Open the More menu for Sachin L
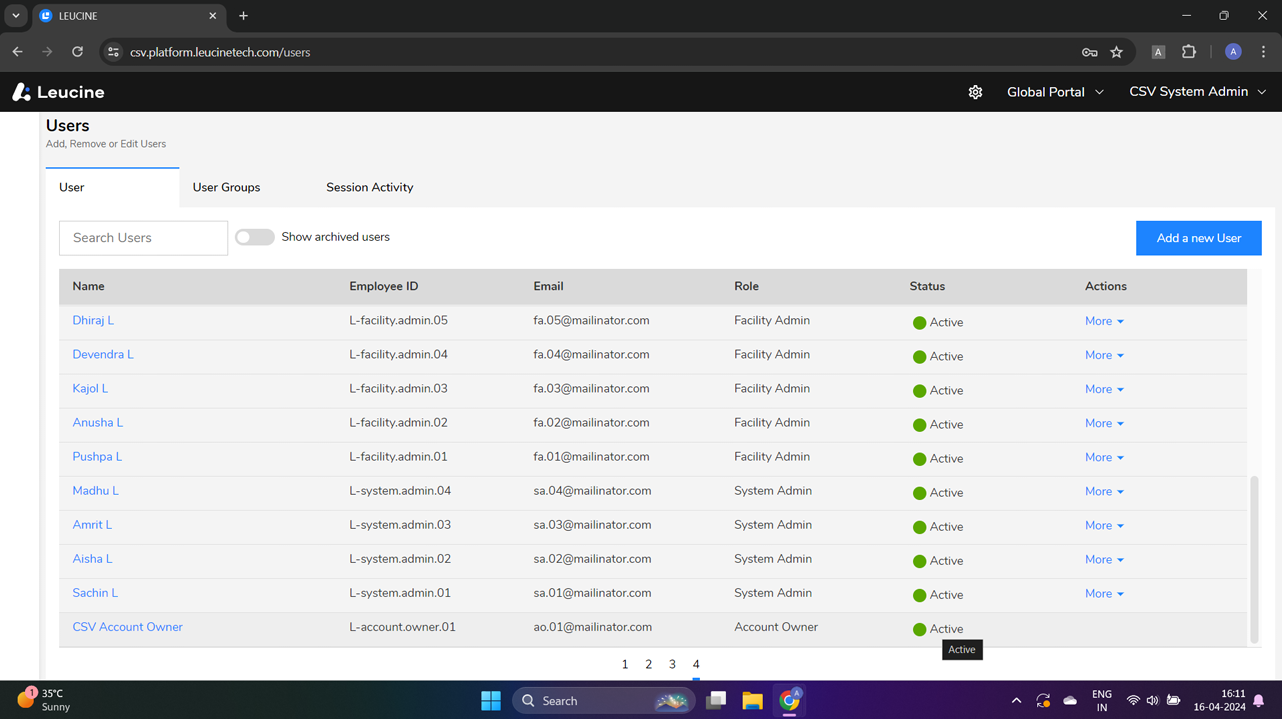This screenshot has height=719, width=1282. (x=1104, y=593)
